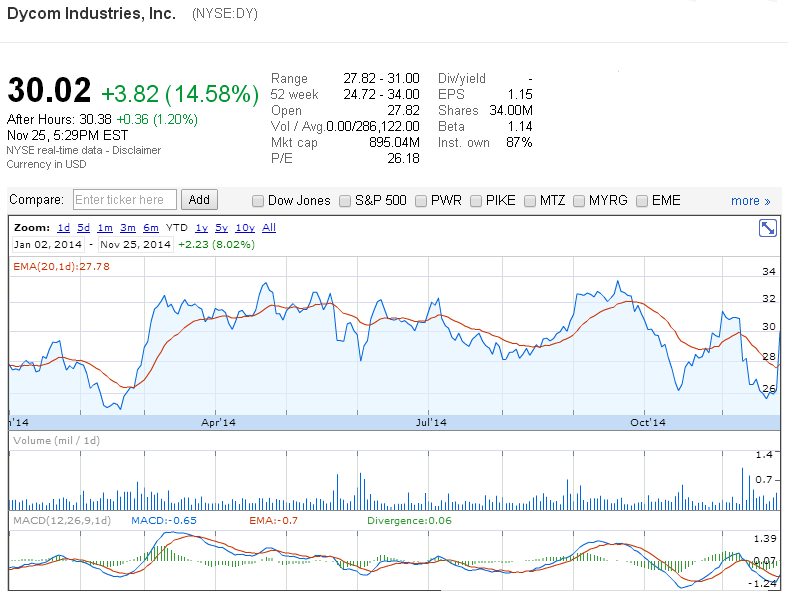
Task: Select the EPS value 1.15
Action: 520,94
